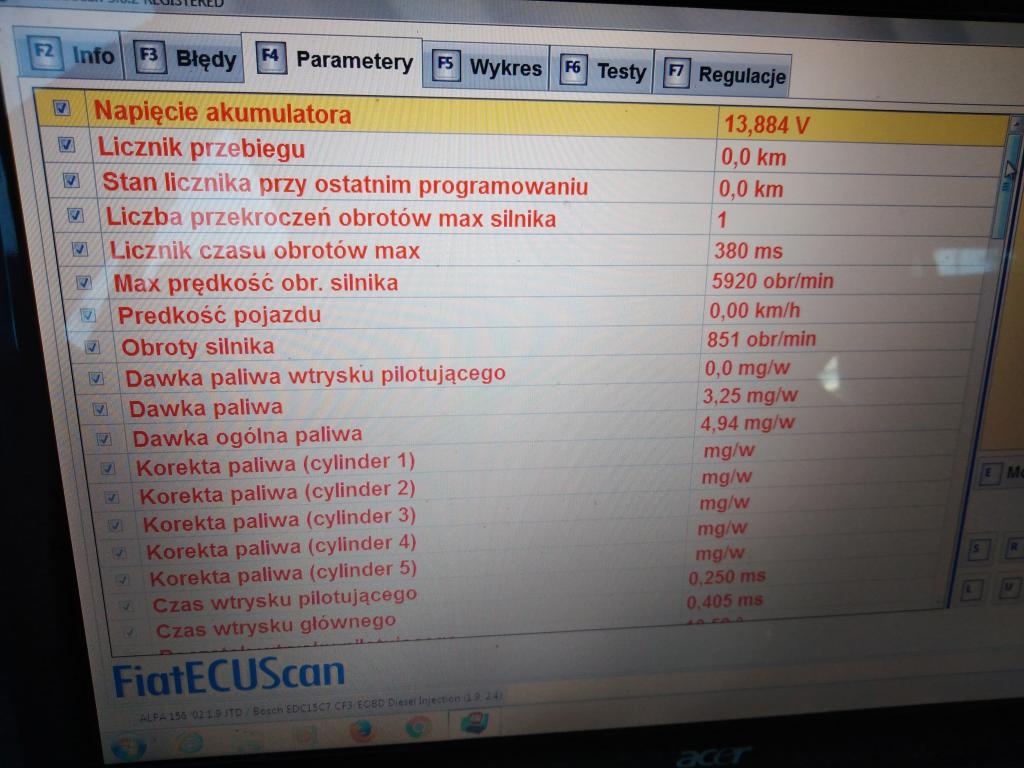Click the 4,94 mg/w total fuel value
Screen dimensions: 1024x768
[x=748, y=423]
